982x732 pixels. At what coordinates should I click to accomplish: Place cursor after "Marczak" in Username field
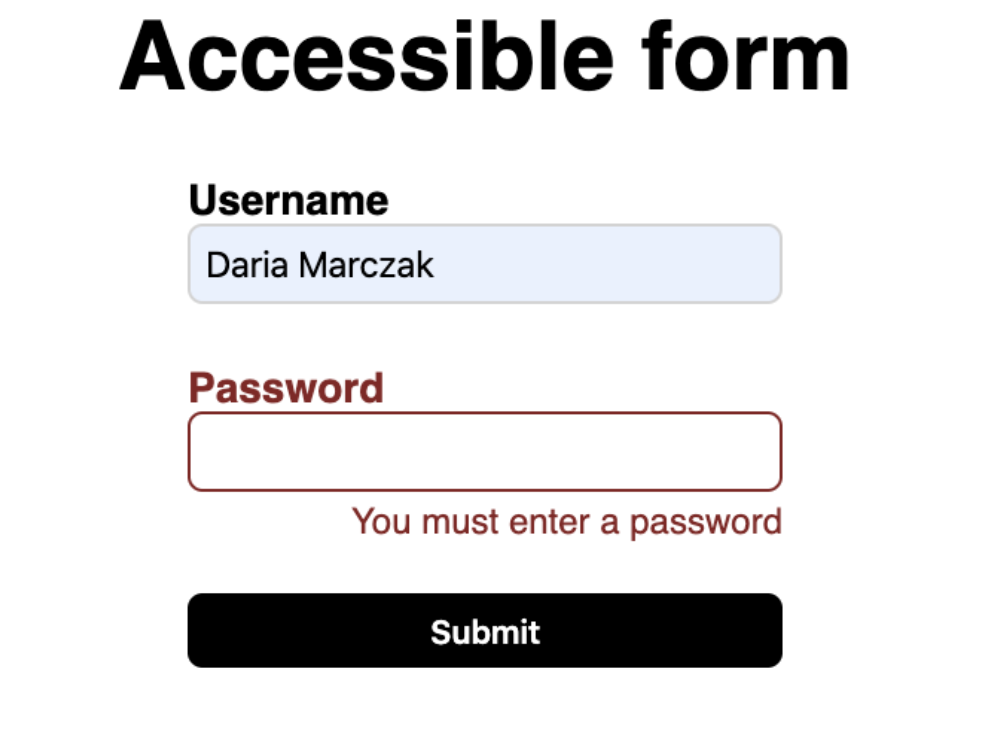click(x=437, y=265)
